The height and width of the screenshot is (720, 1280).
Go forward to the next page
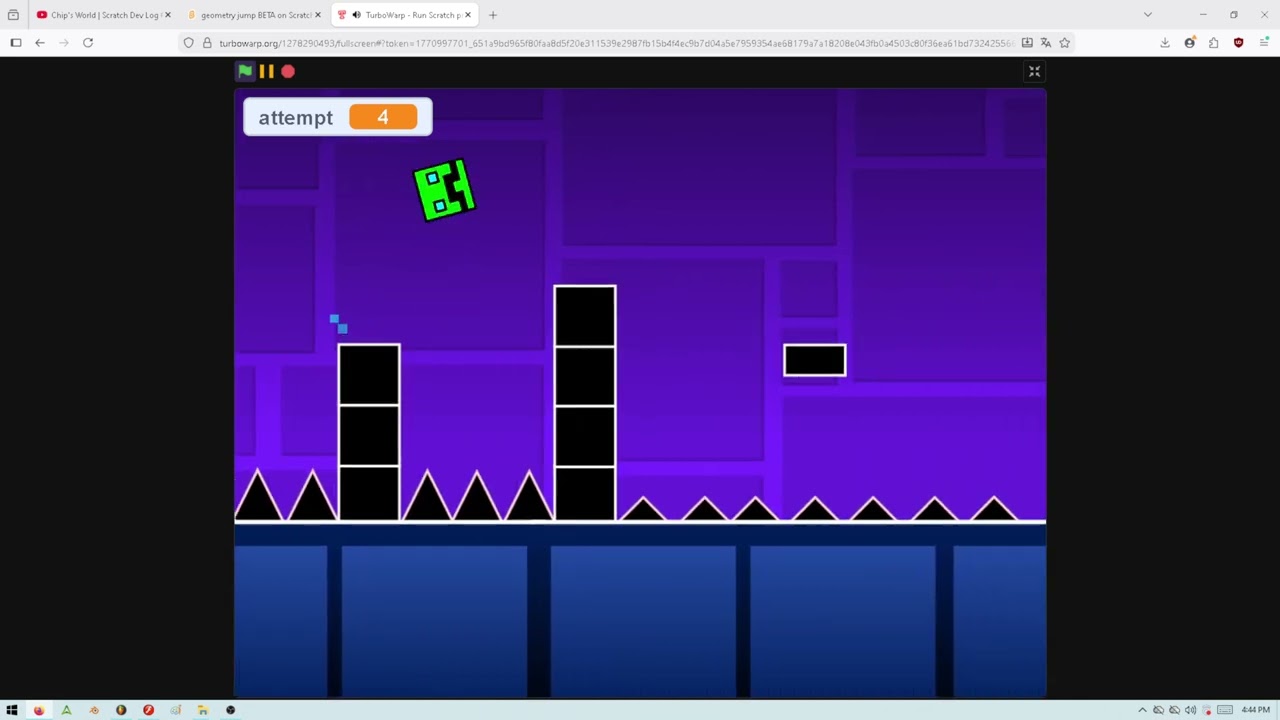coord(64,43)
